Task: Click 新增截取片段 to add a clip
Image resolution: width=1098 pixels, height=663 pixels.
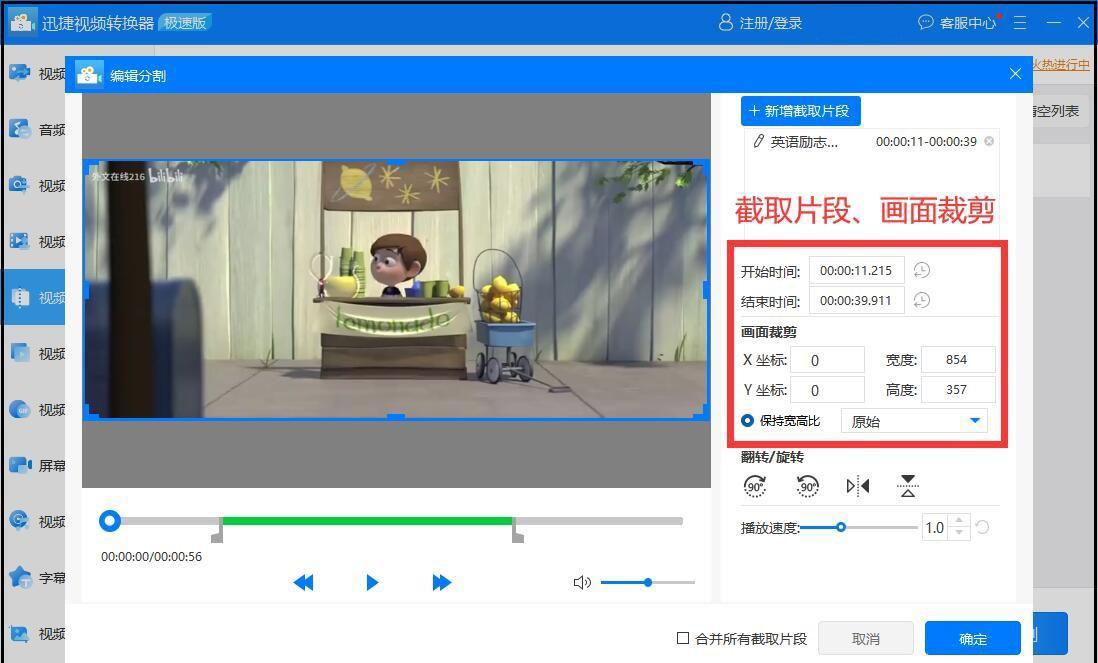Action: 800,111
